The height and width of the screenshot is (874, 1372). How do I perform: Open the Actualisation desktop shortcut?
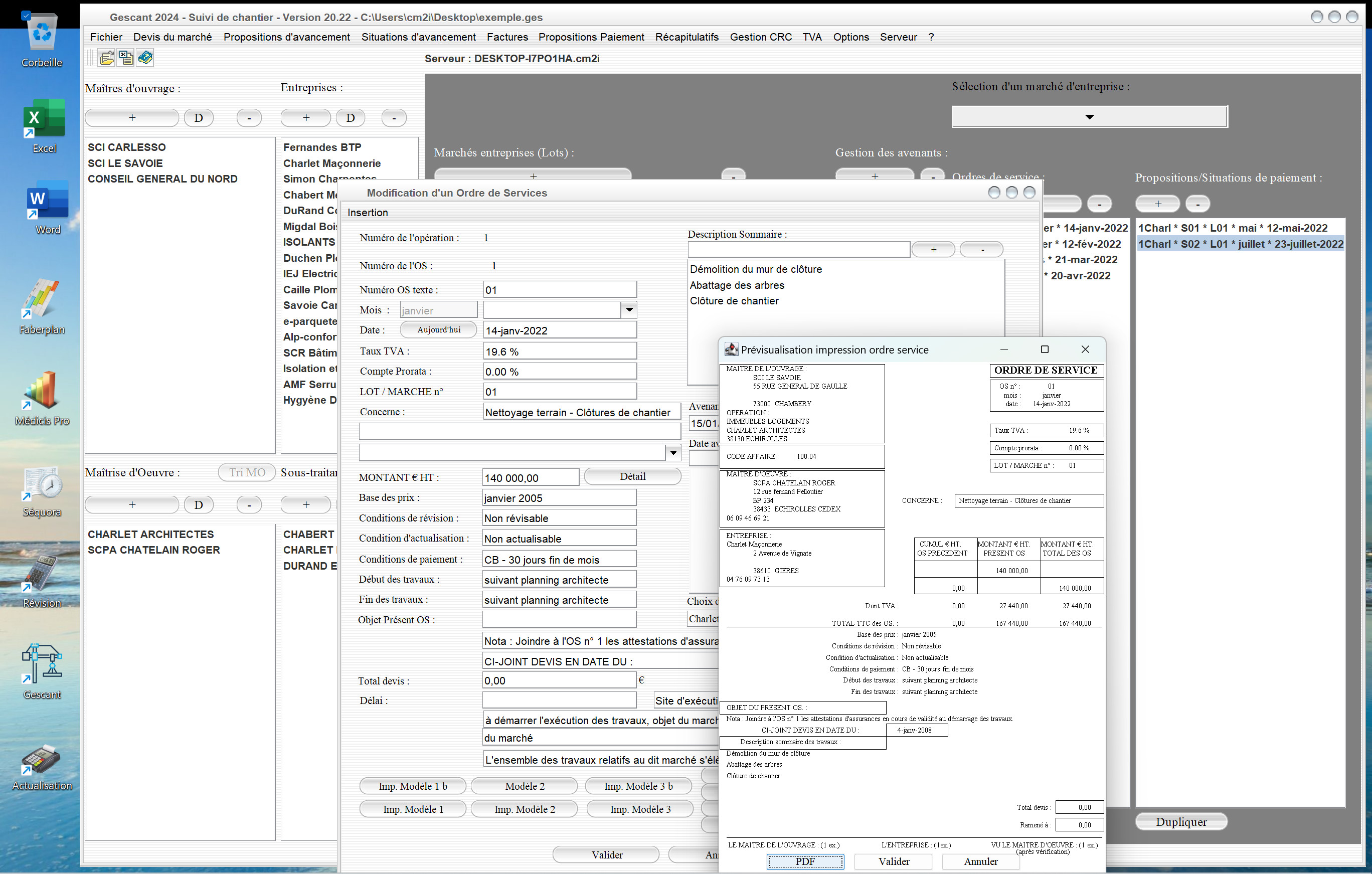pyautogui.click(x=42, y=767)
